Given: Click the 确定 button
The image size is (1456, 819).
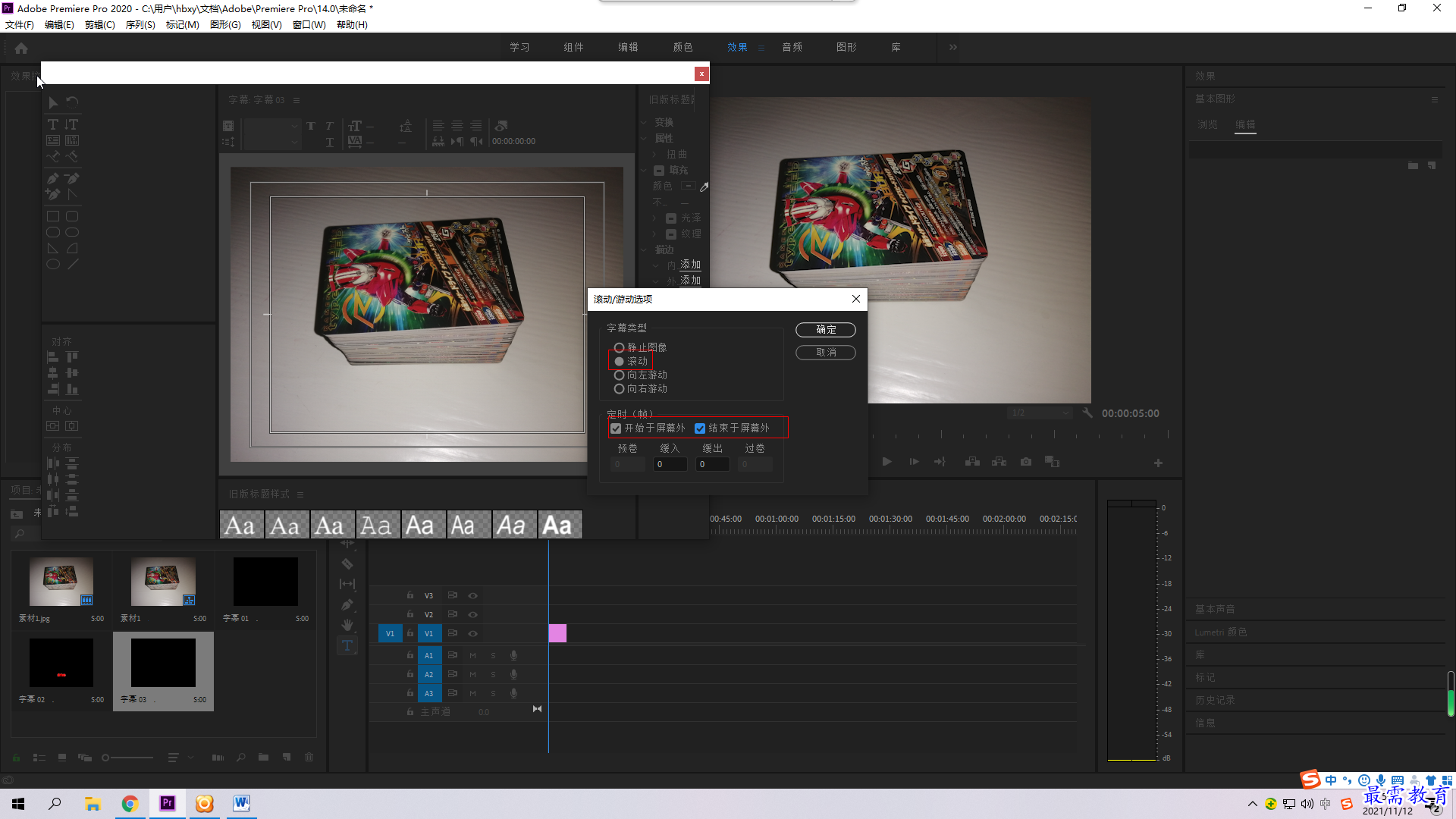Looking at the screenshot, I should coord(826,330).
